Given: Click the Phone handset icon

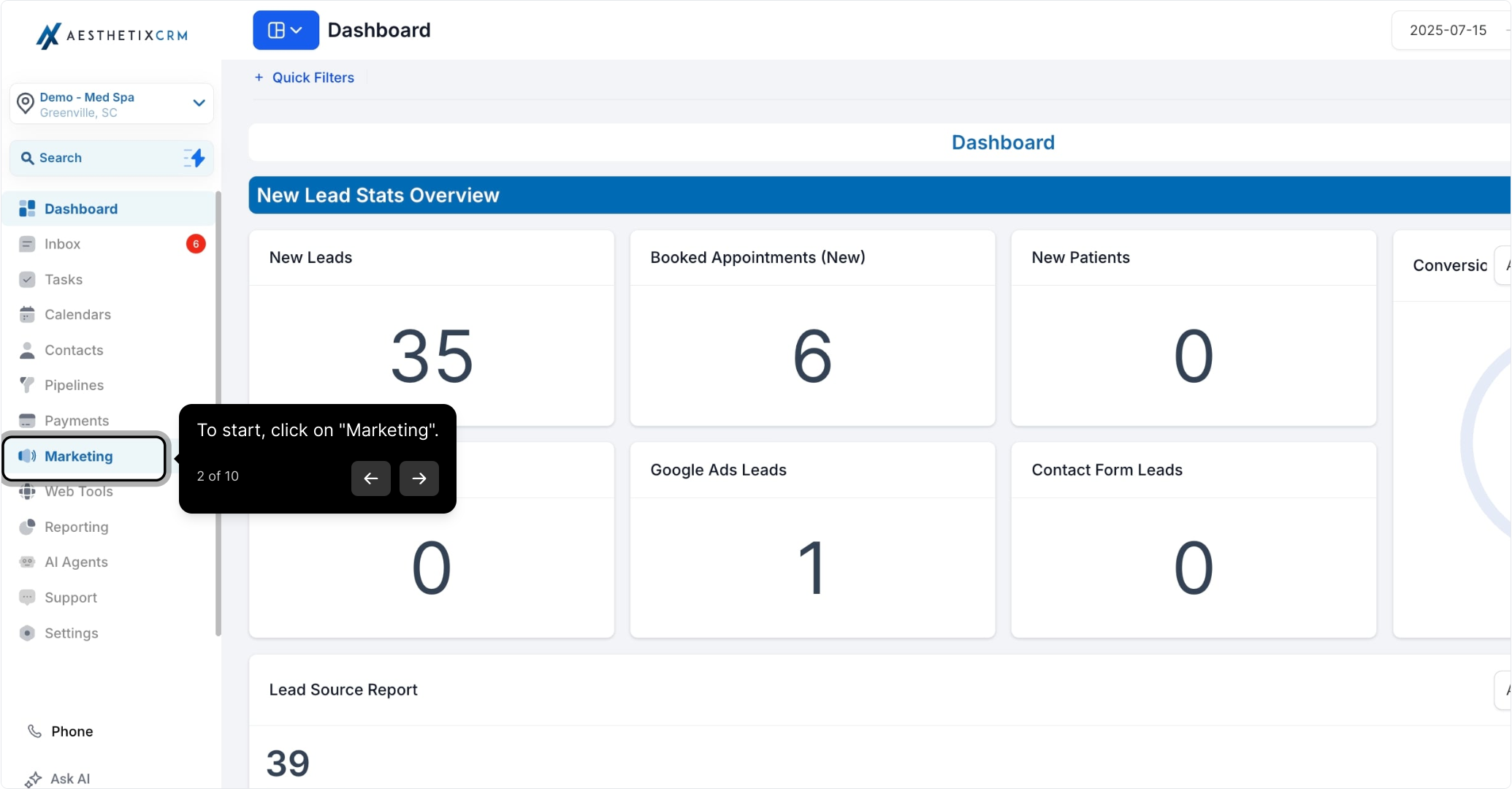Looking at the screenshot, I should [34, 731].
